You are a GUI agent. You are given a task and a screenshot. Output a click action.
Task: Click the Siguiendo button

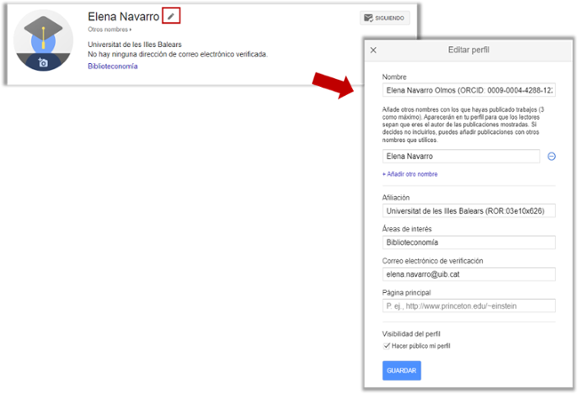pyautogui.click(x=384, y=18)
